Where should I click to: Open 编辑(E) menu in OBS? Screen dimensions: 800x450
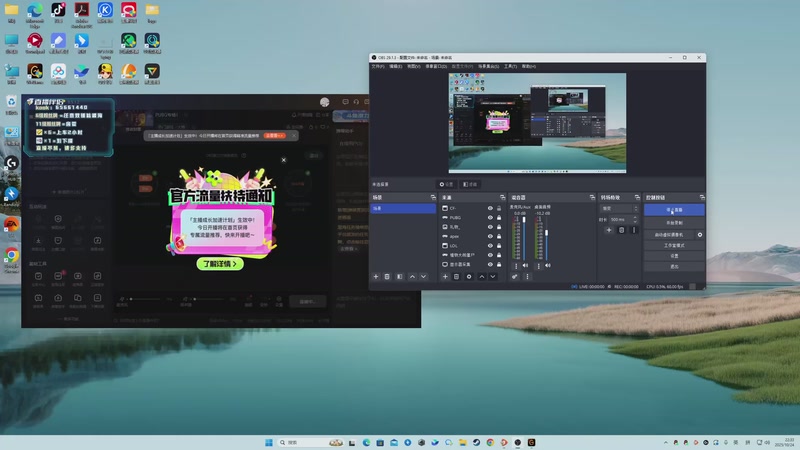(x=396, y=66)
